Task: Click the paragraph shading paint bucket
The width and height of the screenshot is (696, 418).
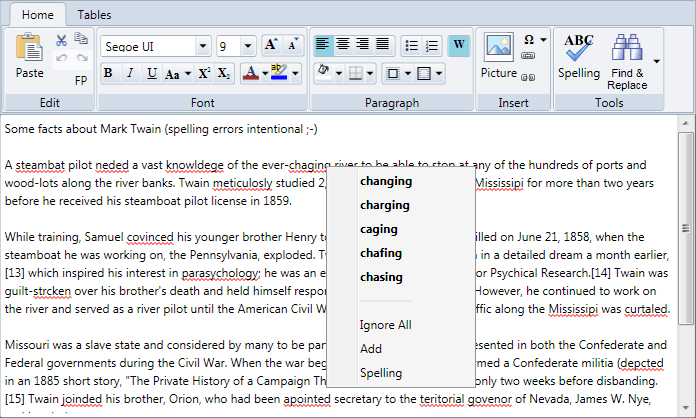Action: tap(324, 73)
